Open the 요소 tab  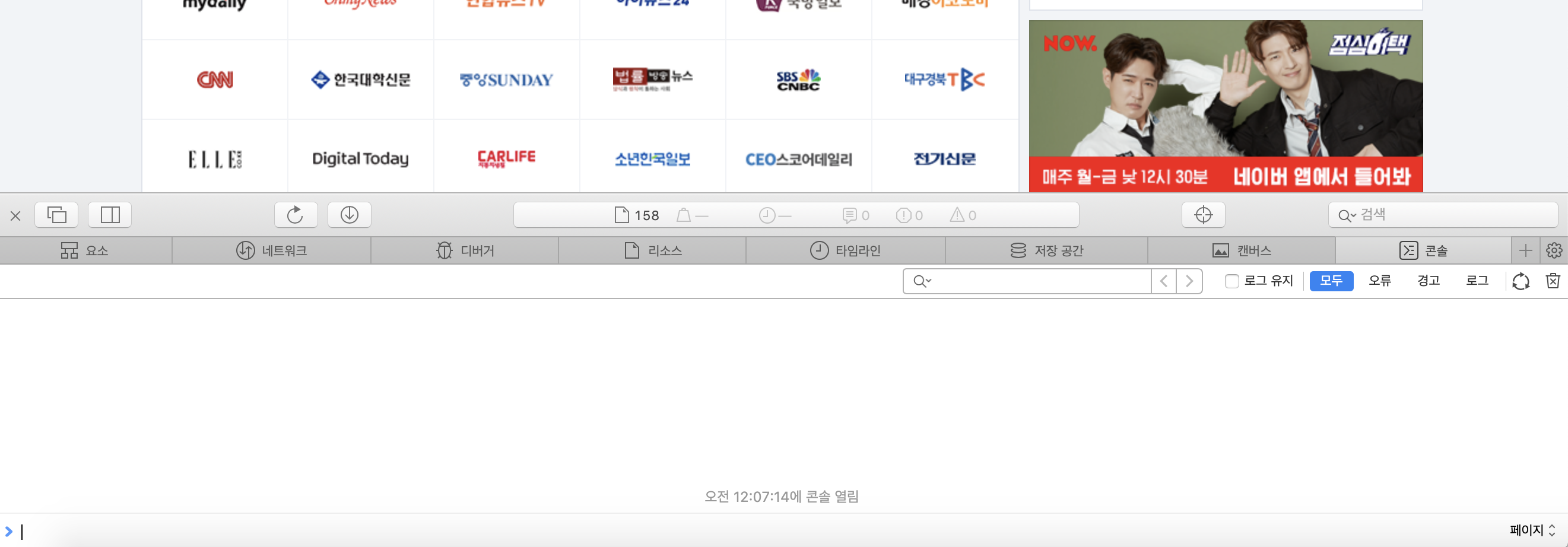[86, 250]
